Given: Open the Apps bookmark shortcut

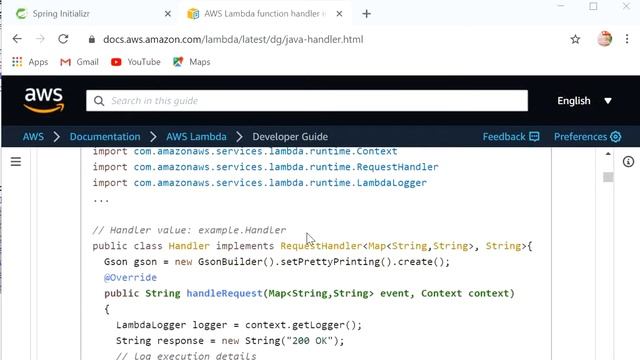Looking at the screenshot, I should (30, 62).
